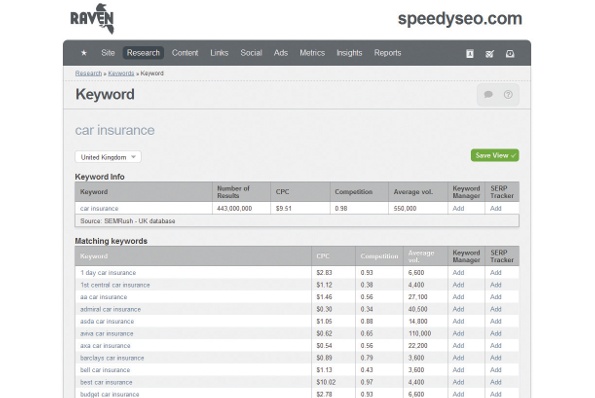Open the budget car insurance keyword
The height and width of the screenshot is (398, 595).
(110, 394)
